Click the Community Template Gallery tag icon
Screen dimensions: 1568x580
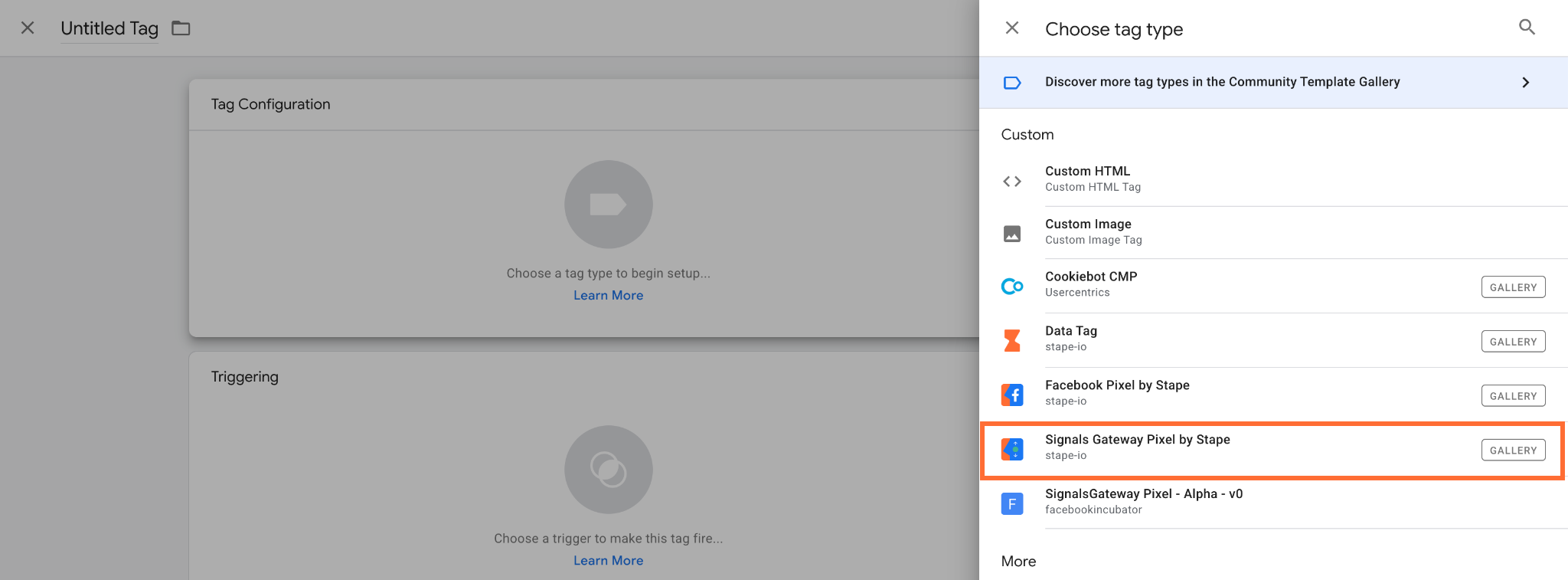(1012, 82)
